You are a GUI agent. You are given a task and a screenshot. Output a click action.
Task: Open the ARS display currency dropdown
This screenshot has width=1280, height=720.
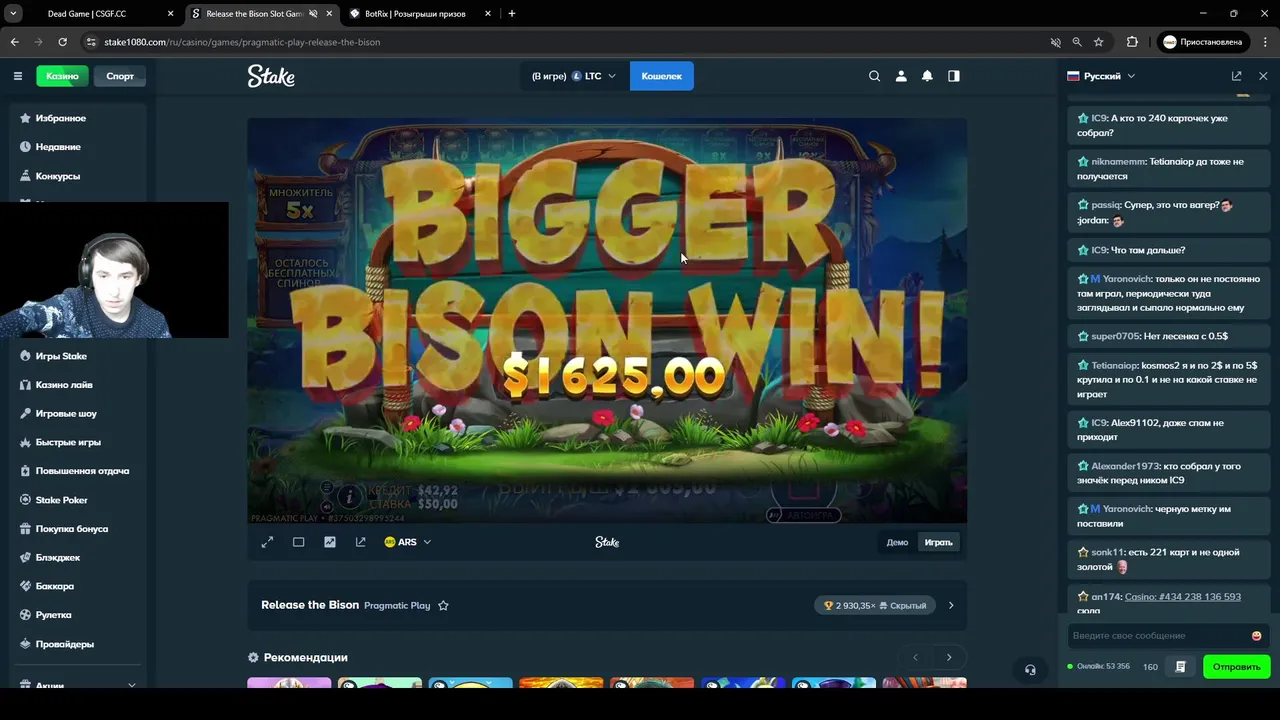407,542
